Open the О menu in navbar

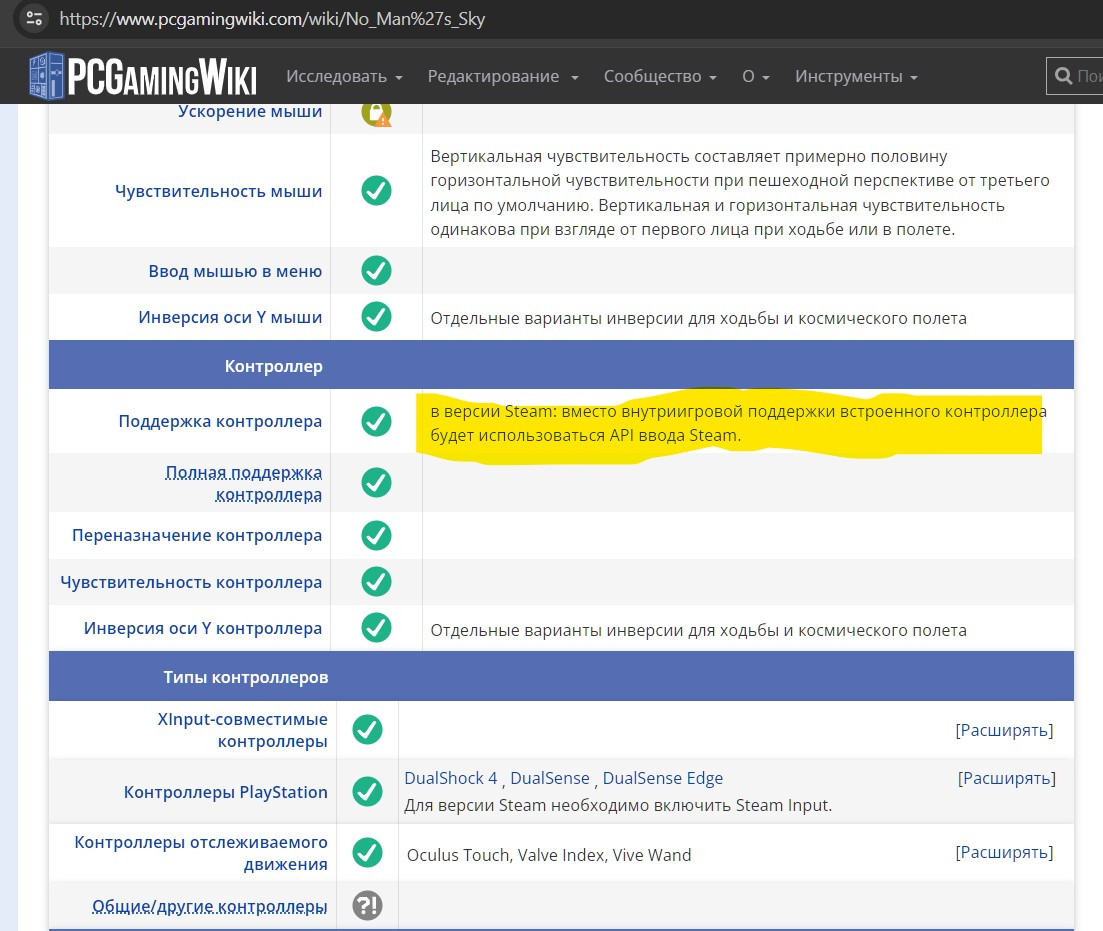click(755, 77)
